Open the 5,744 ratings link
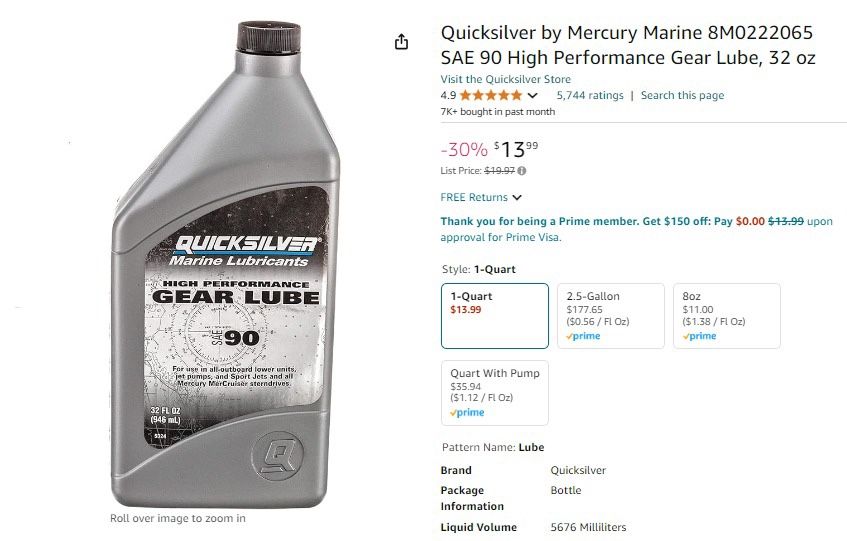 (x=590, y=96)
